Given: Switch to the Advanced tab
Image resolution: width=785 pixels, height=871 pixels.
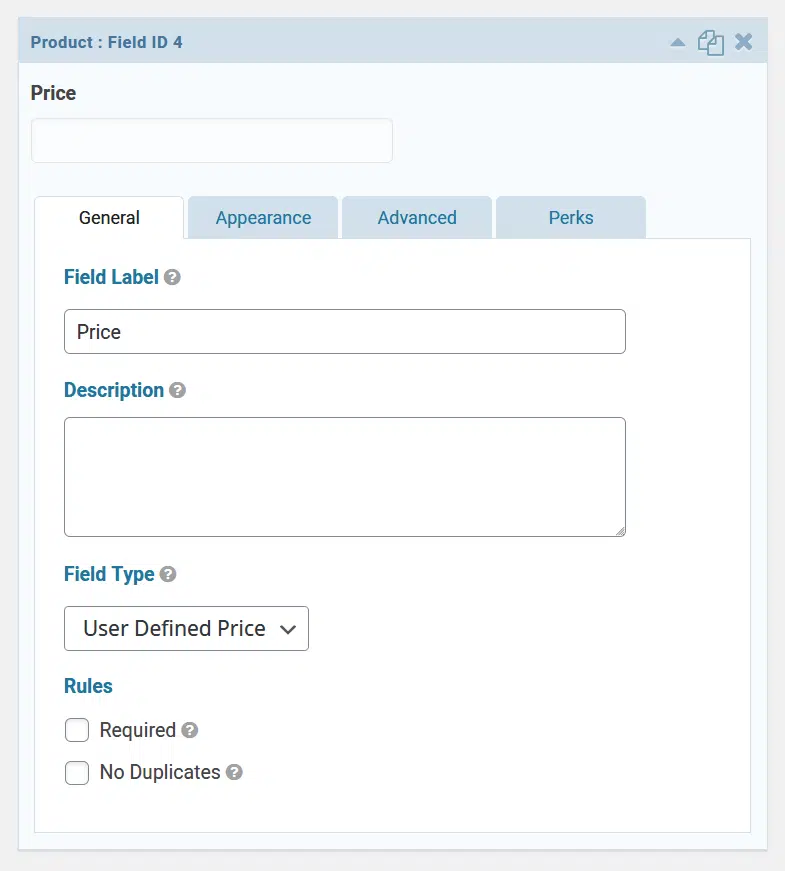Looking at the screenshot, I should click(417, 217).
